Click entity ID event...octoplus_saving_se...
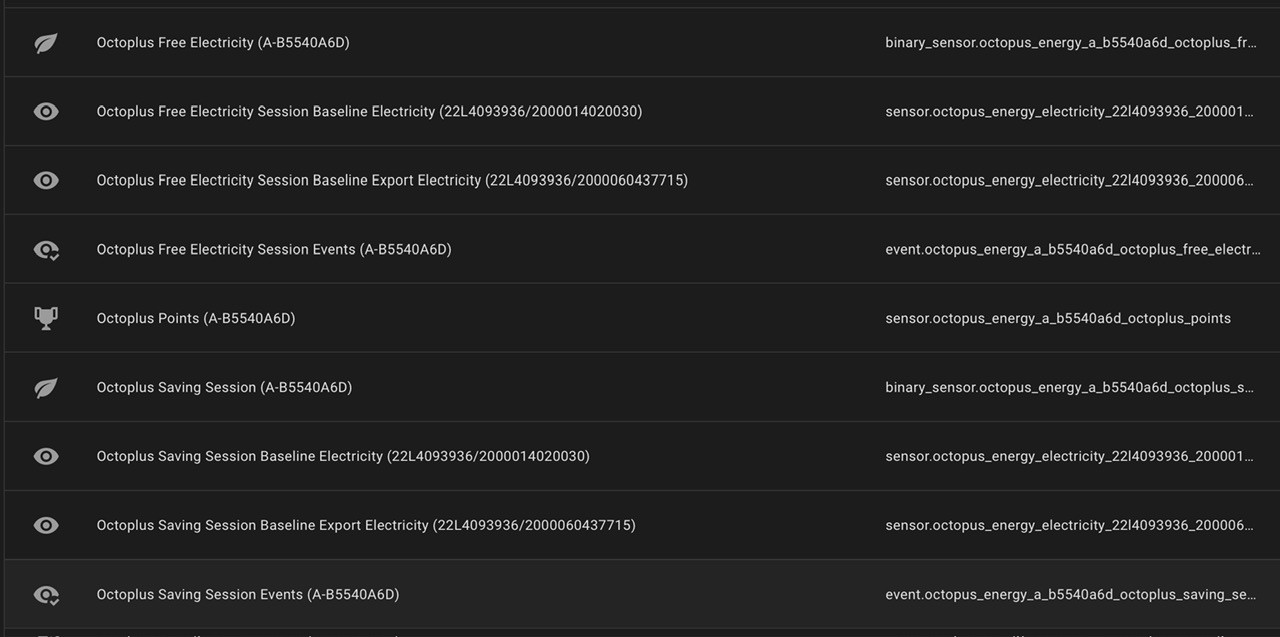Screen dimensions: 1280x637 coord(1071,595)
